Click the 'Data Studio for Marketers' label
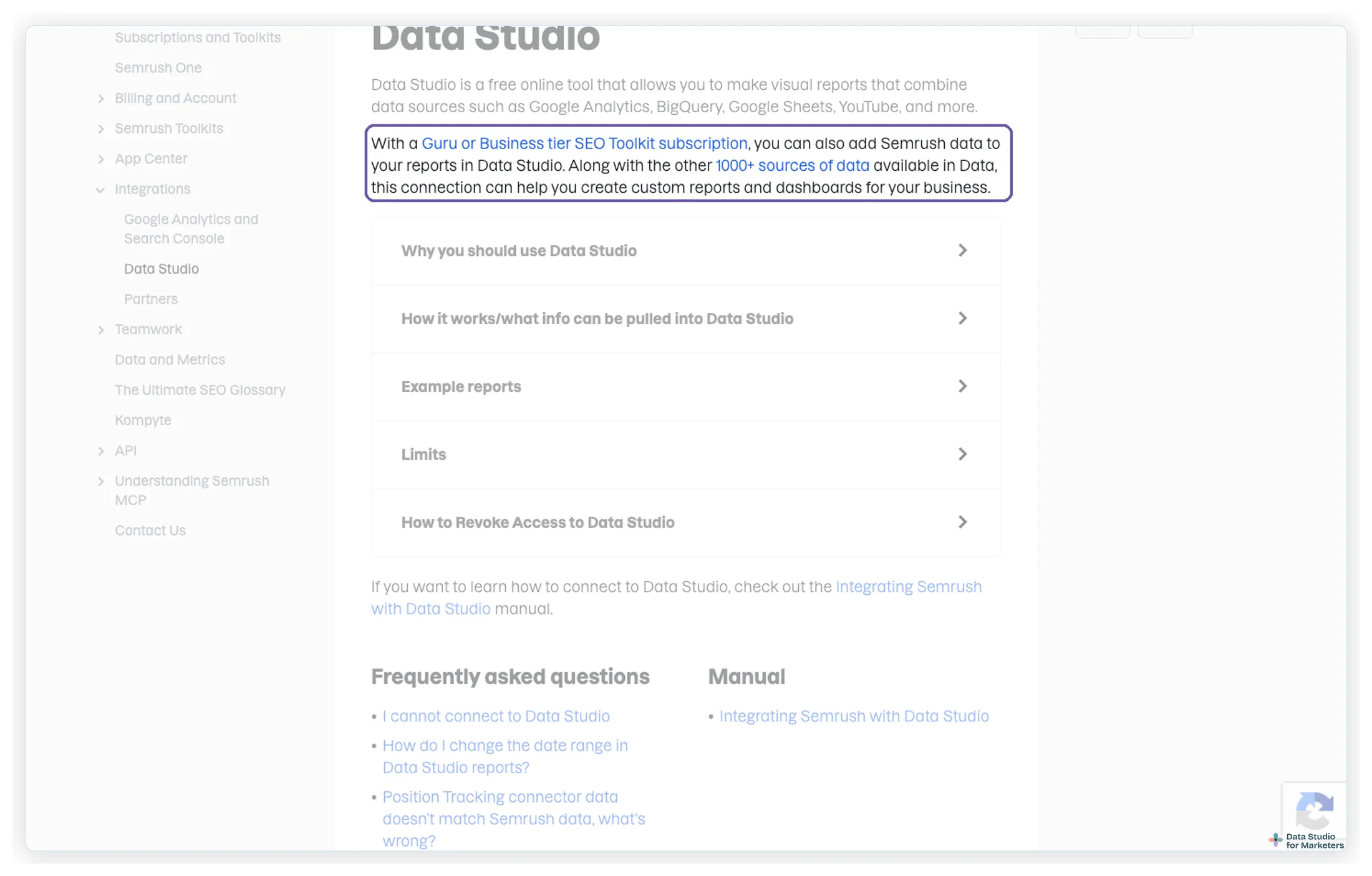The width and height of the screenshot is (1372, 876). coord(1314,841)
